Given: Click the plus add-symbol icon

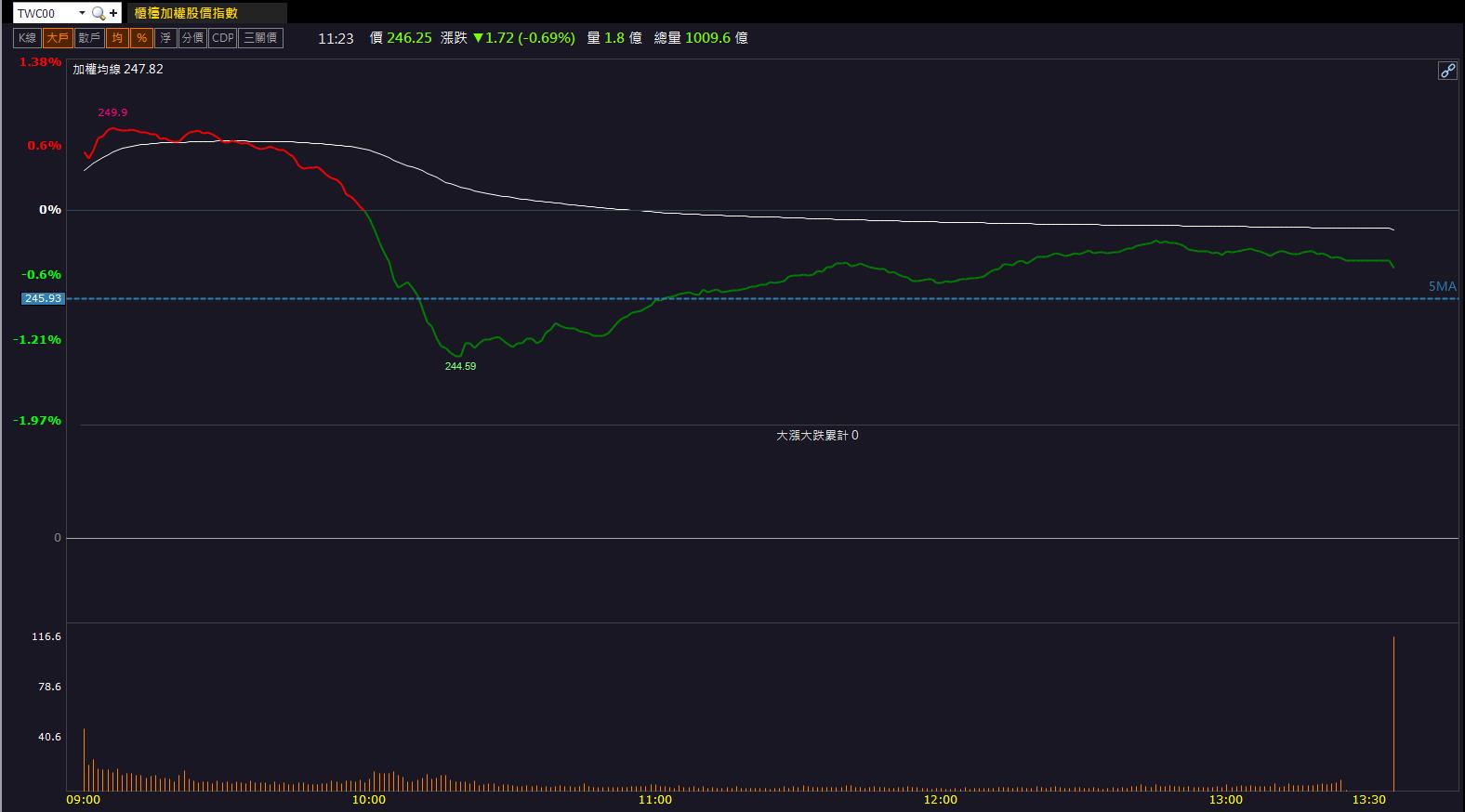Looking at the screenshot, I should click(113, 13).
